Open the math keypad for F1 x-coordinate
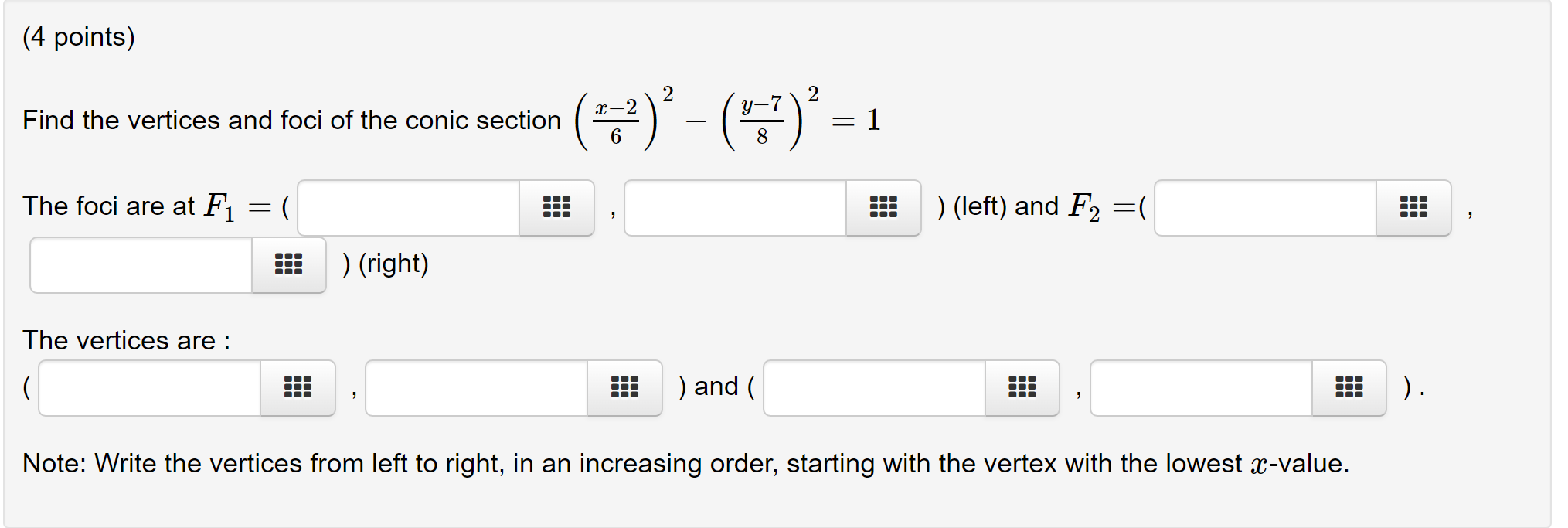This screenshot has height=528, width=1568. [556, 207]
